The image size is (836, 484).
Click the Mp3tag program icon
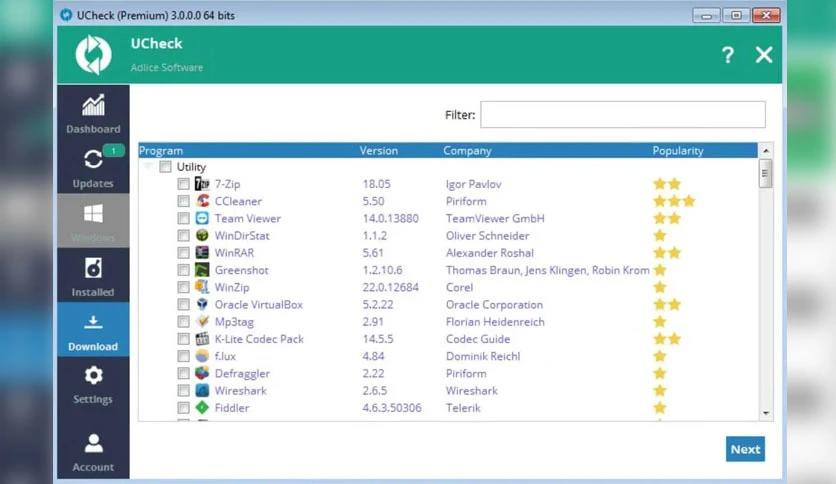click(202, 321)
